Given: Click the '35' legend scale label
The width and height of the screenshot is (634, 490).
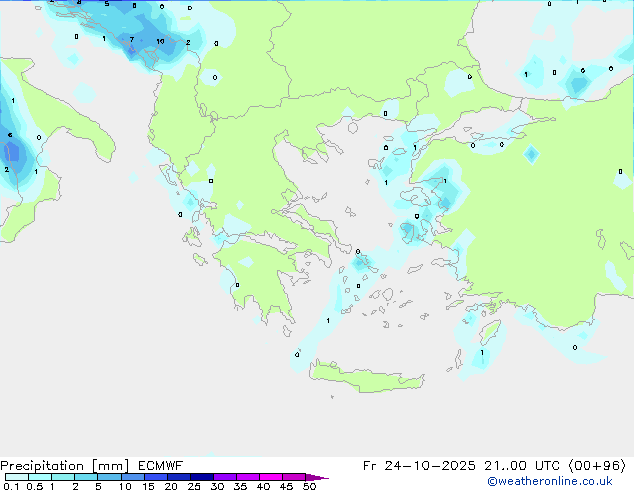Looking at the screenshot, I should point(240,486).
